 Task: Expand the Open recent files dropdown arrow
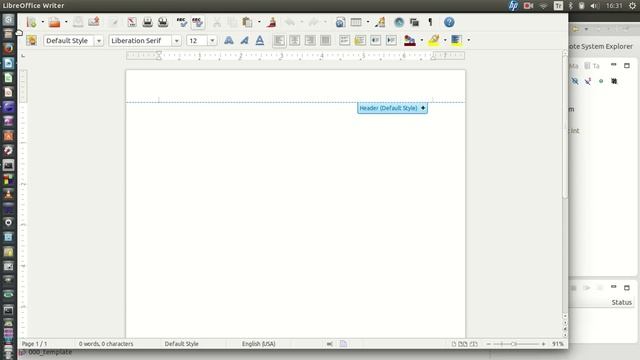click(66, 22)
